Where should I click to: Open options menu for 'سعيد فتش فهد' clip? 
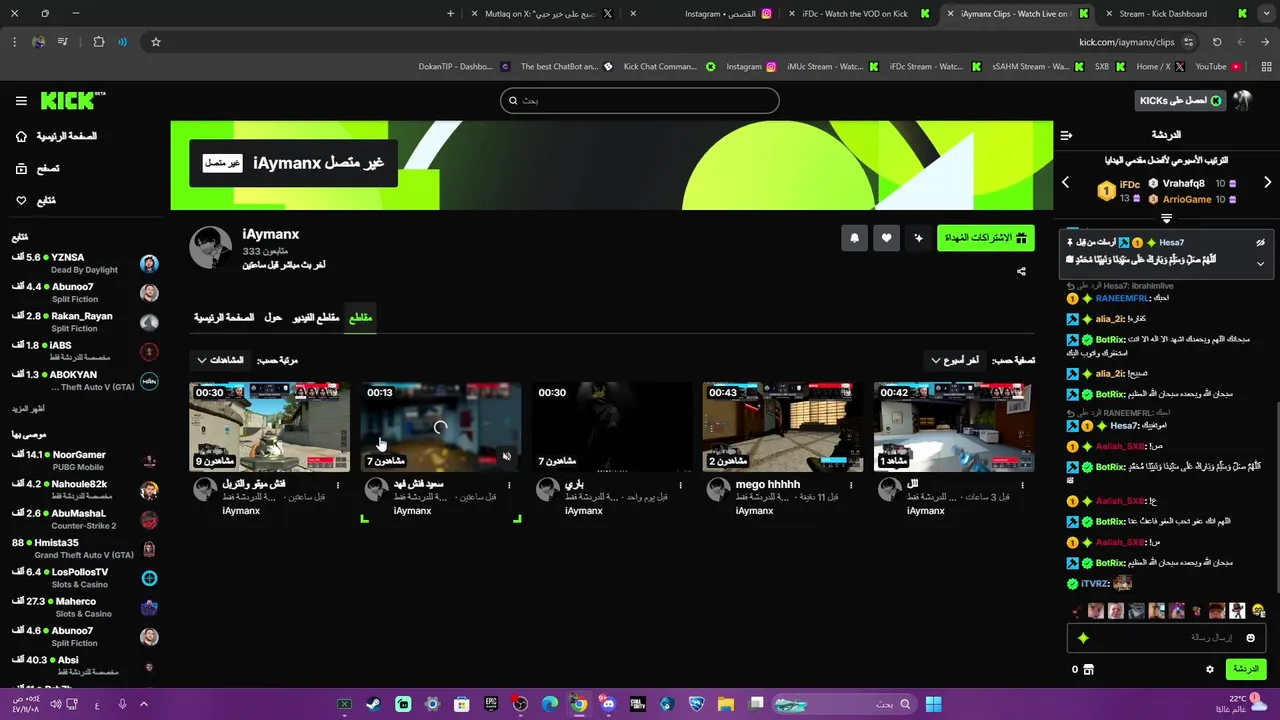tap(509, 485)
